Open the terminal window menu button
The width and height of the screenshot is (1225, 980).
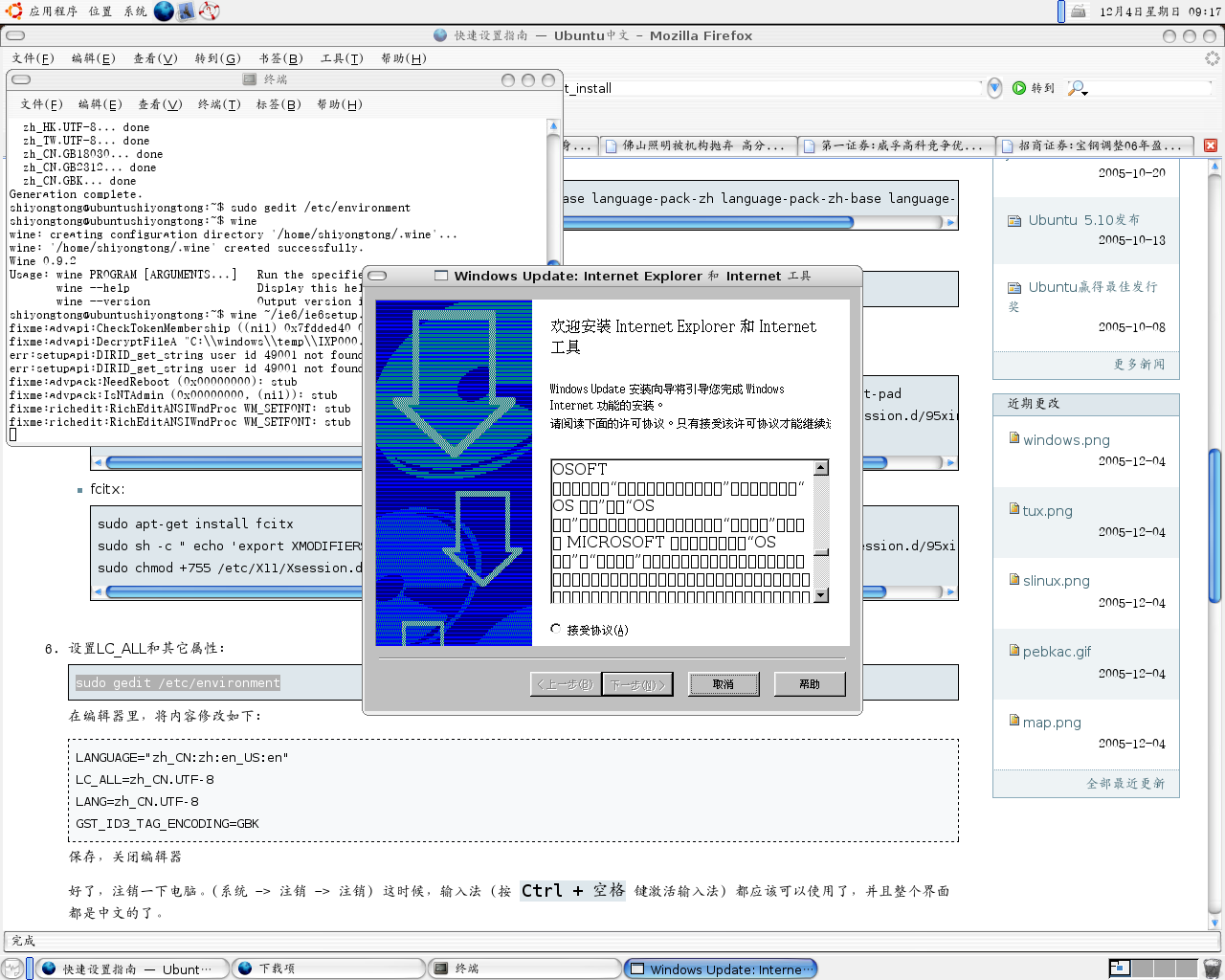[21, 79]
